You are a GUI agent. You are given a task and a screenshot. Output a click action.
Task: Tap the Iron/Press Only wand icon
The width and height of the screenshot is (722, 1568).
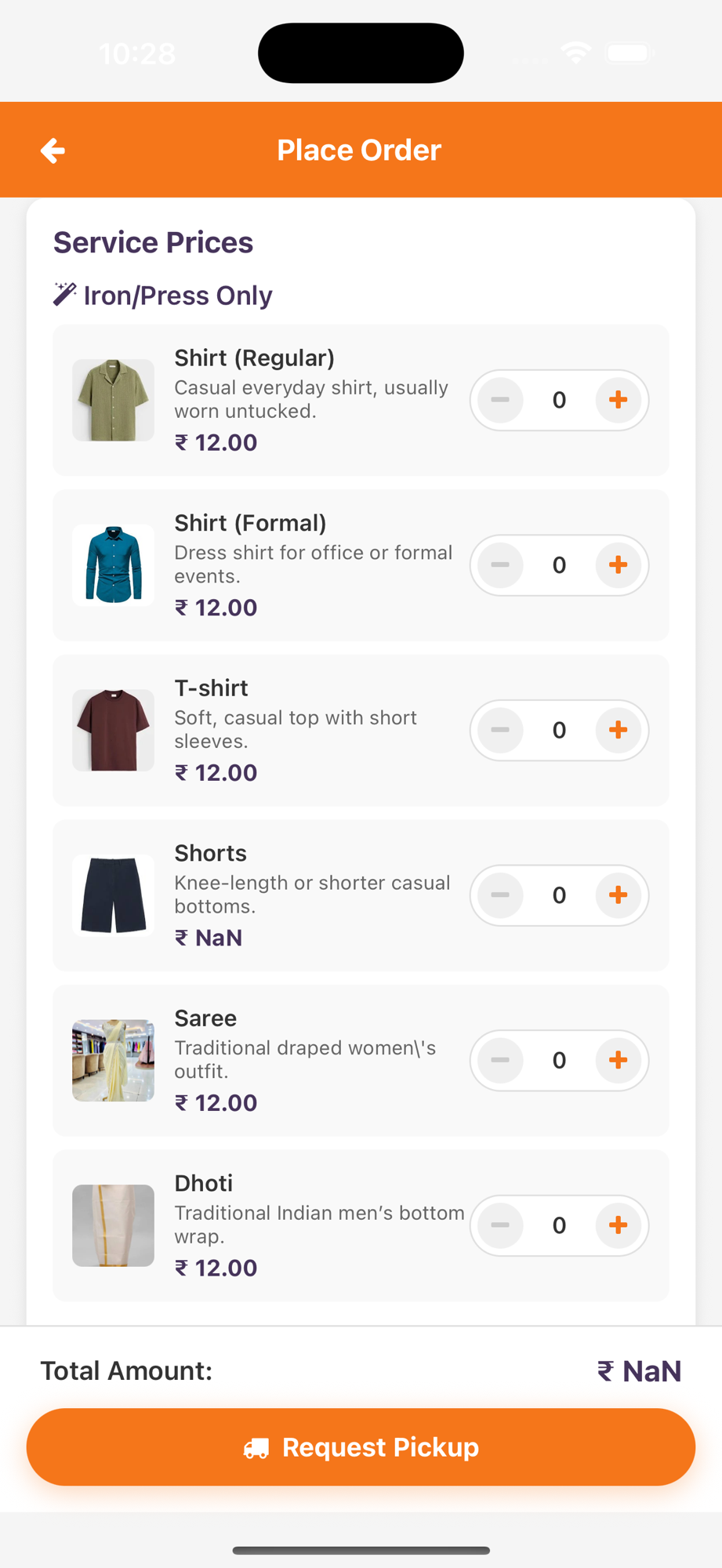pos(64,295)
